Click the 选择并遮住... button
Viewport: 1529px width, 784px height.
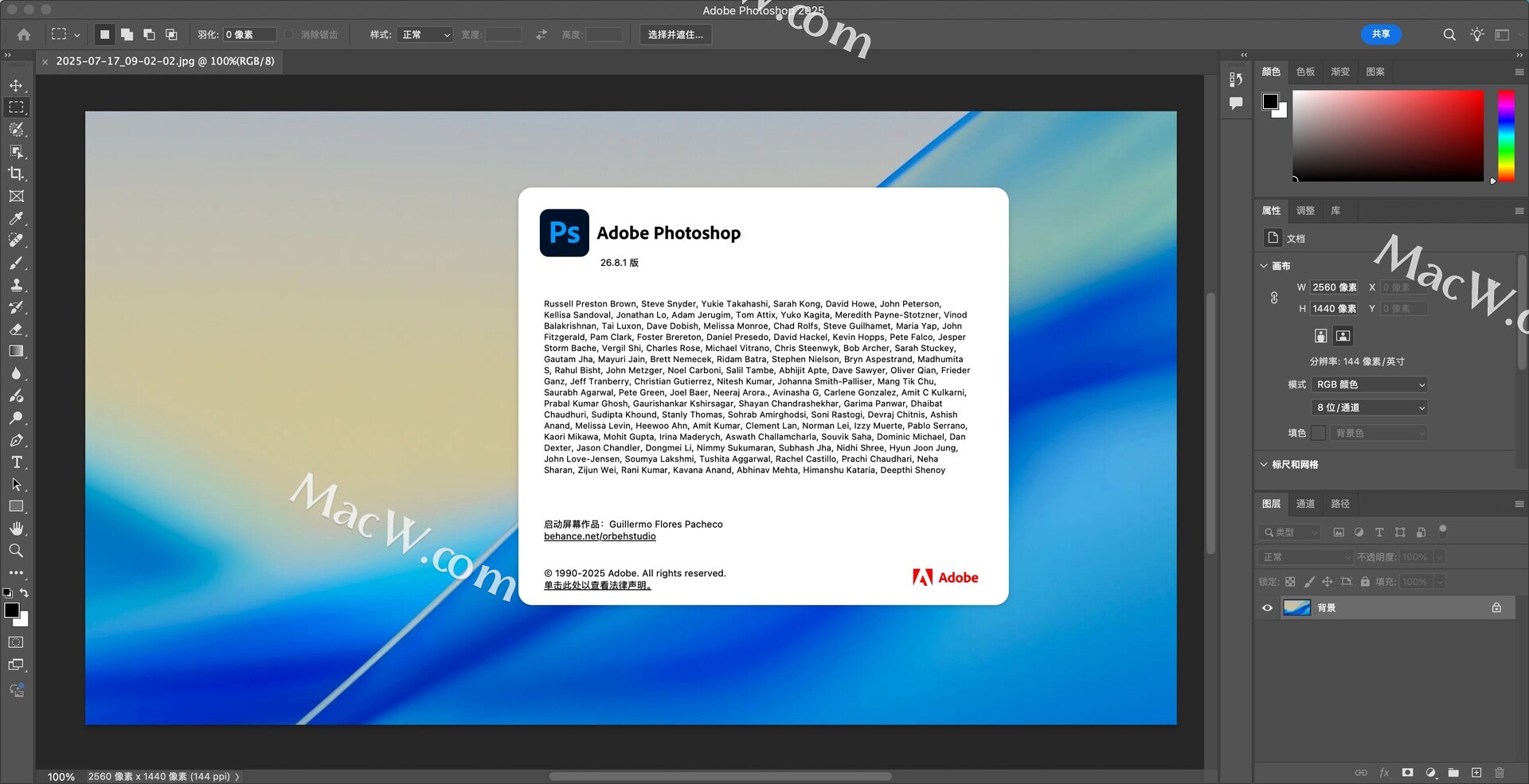675,34
